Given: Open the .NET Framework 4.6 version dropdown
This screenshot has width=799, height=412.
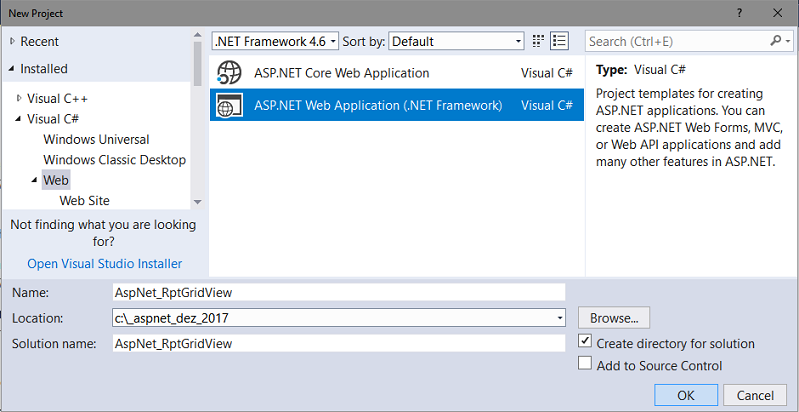Looking at the screenshot, I should pos(275,41).
